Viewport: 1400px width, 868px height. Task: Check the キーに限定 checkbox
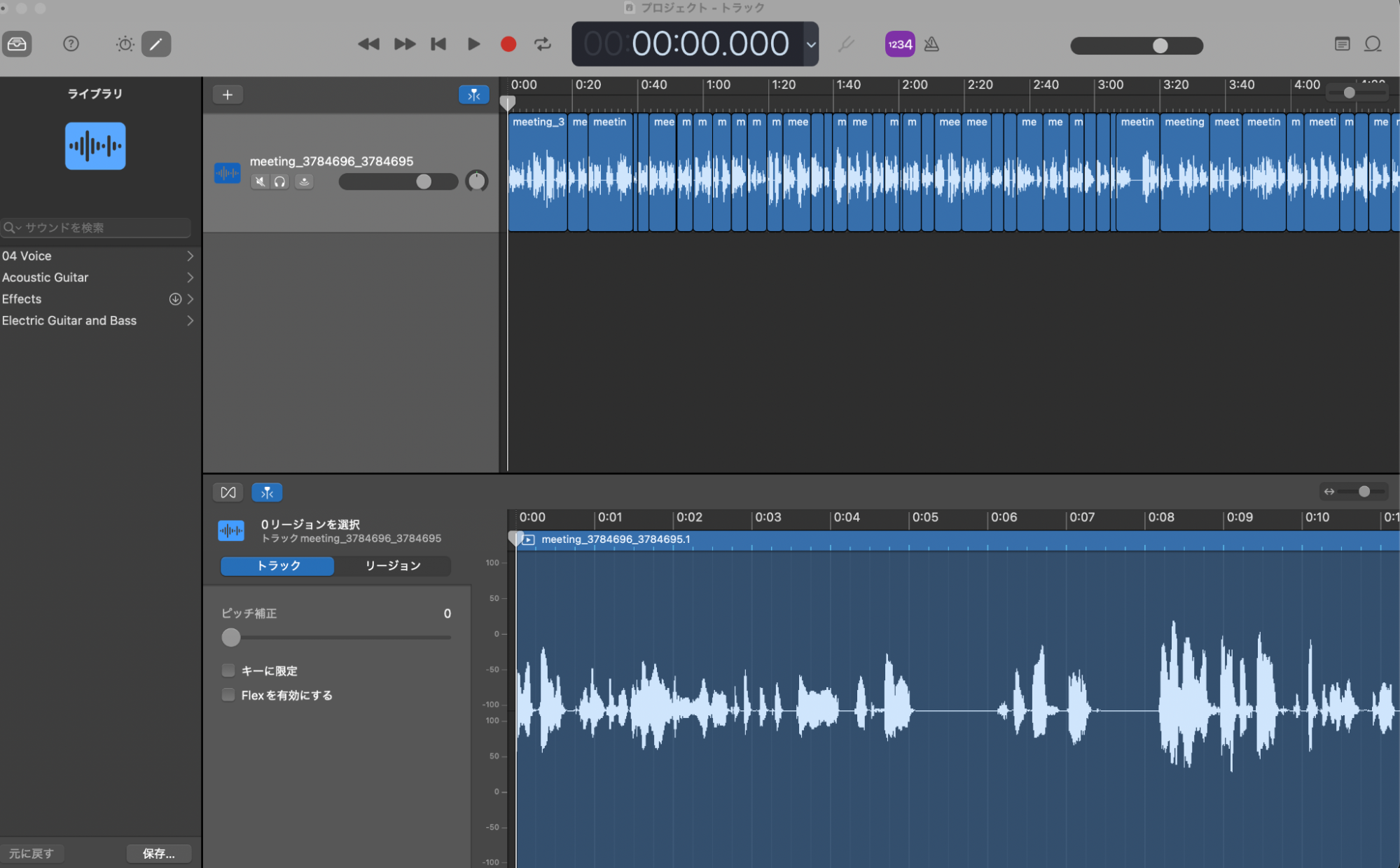coord(228,670)
